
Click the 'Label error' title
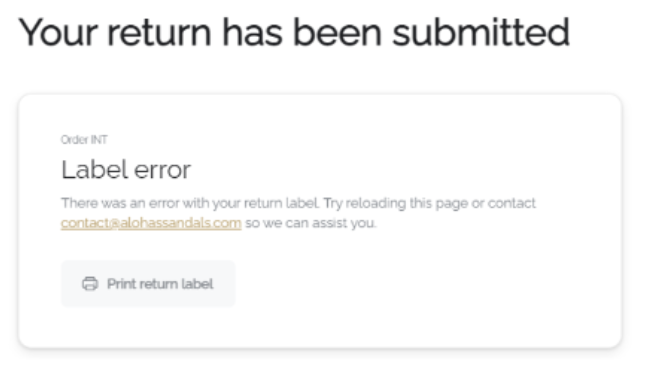tap(126, 170)
